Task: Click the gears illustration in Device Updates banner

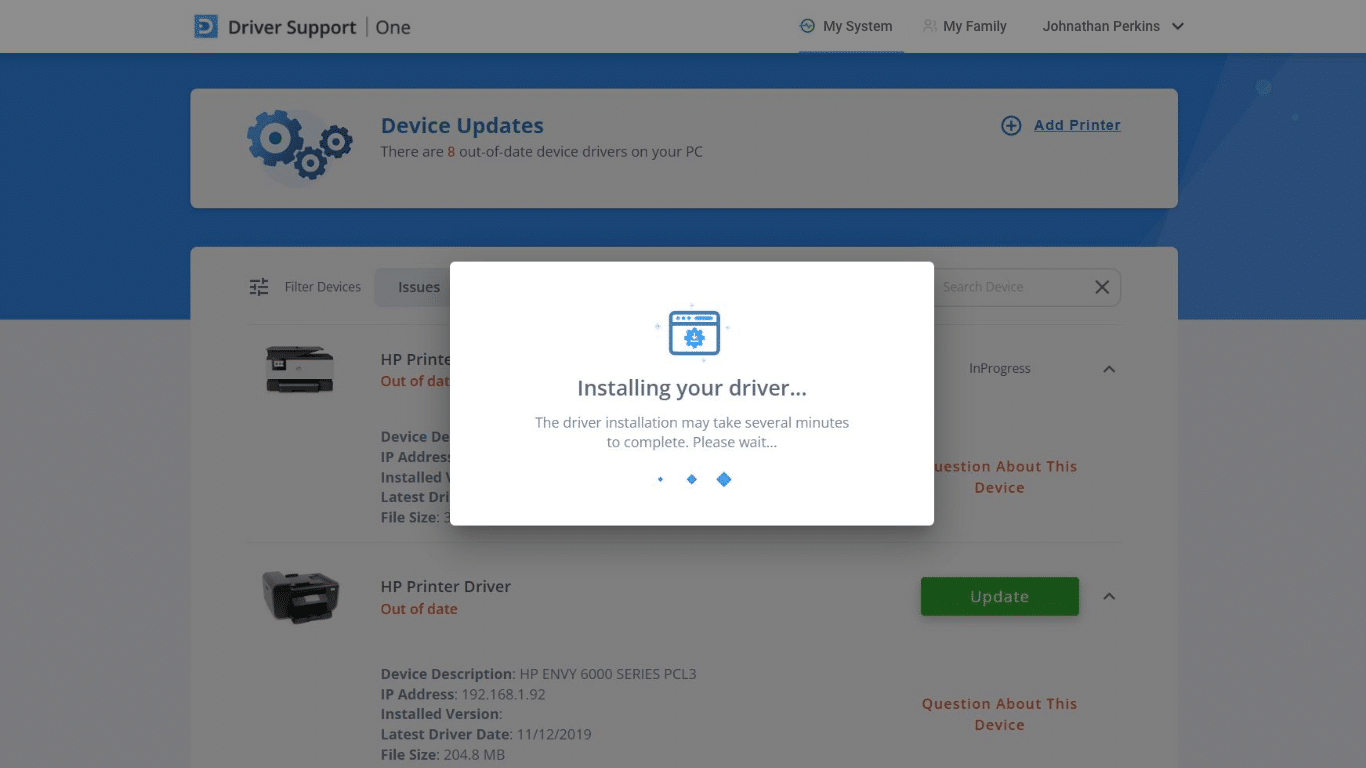Action: coord(299,147)
